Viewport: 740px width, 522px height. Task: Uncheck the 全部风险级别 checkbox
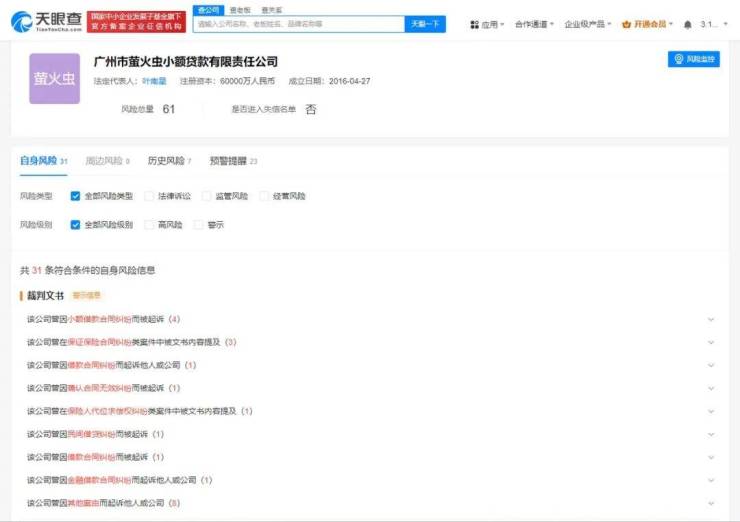(75, 225)
